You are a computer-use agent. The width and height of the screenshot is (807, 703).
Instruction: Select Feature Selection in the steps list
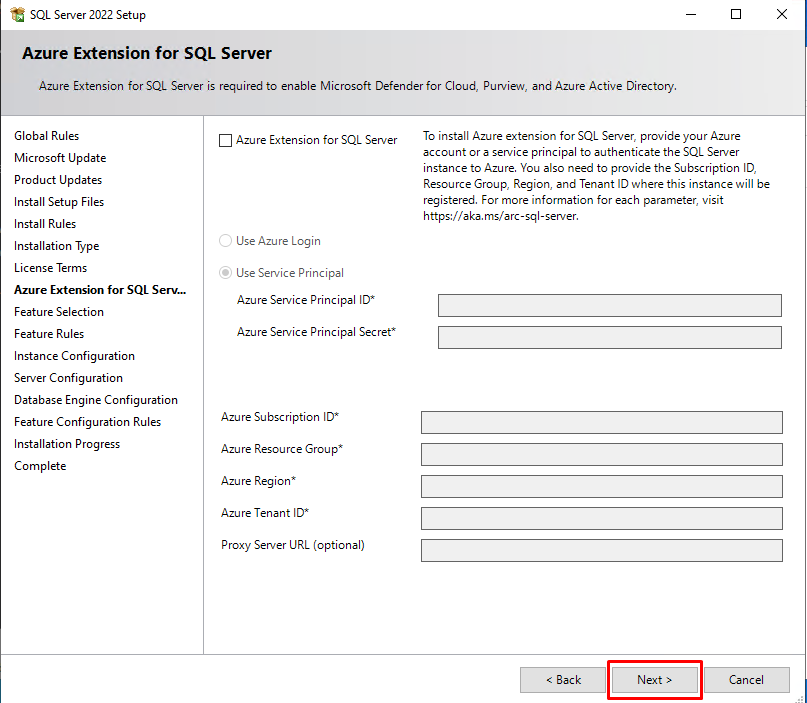click(x=59, y=312)
